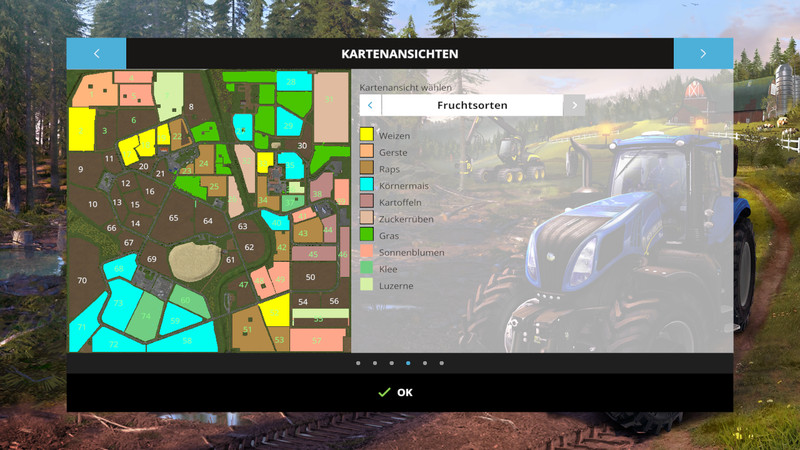Image resolution: width=800 pixels, height=450 pixels.
Task: Click the Luzerne legend swatch
Action: point(367,285)
